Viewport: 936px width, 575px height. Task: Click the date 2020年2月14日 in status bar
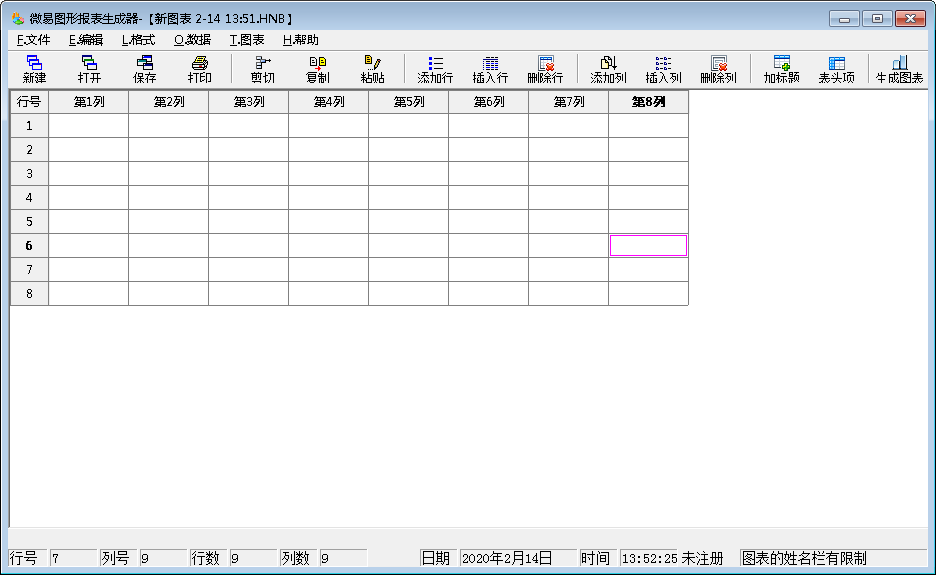(518, 558)
